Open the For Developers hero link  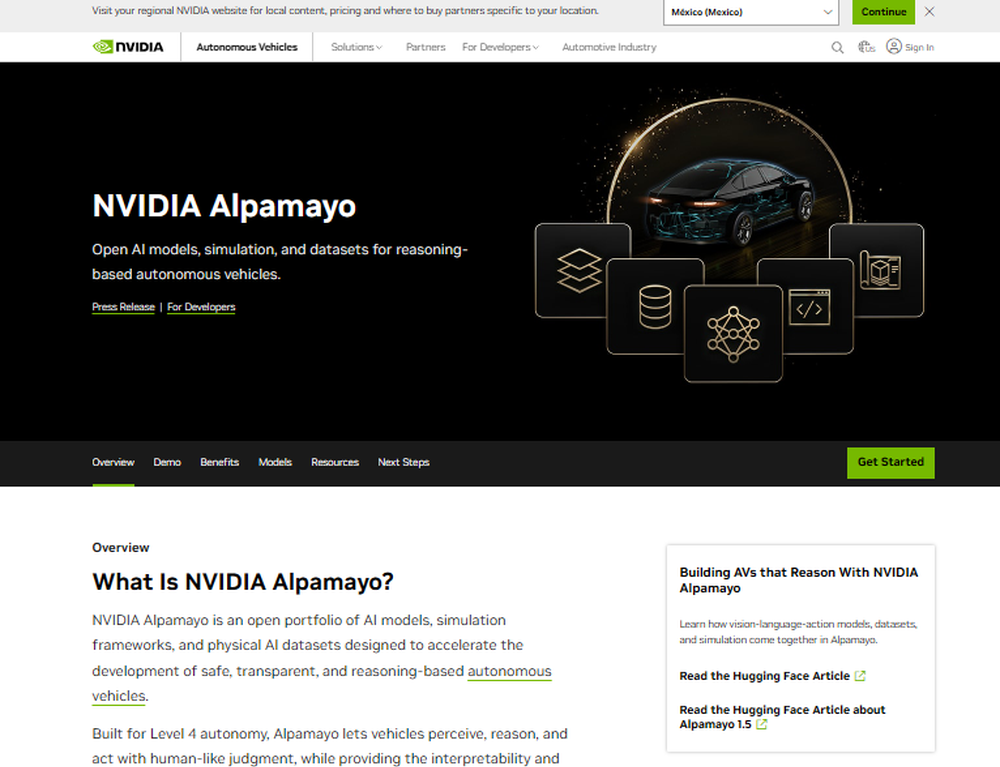click(x=201, y=307)
